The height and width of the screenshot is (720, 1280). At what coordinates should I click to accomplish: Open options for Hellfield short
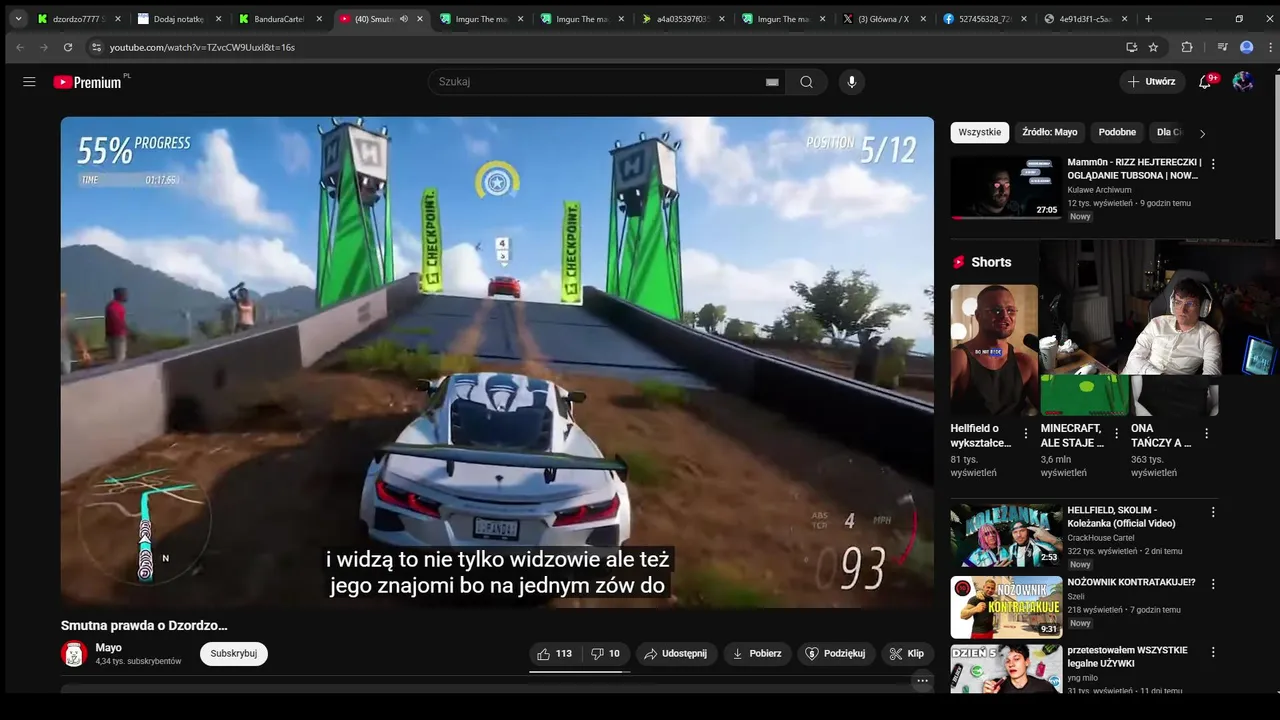click(1025, 434)
